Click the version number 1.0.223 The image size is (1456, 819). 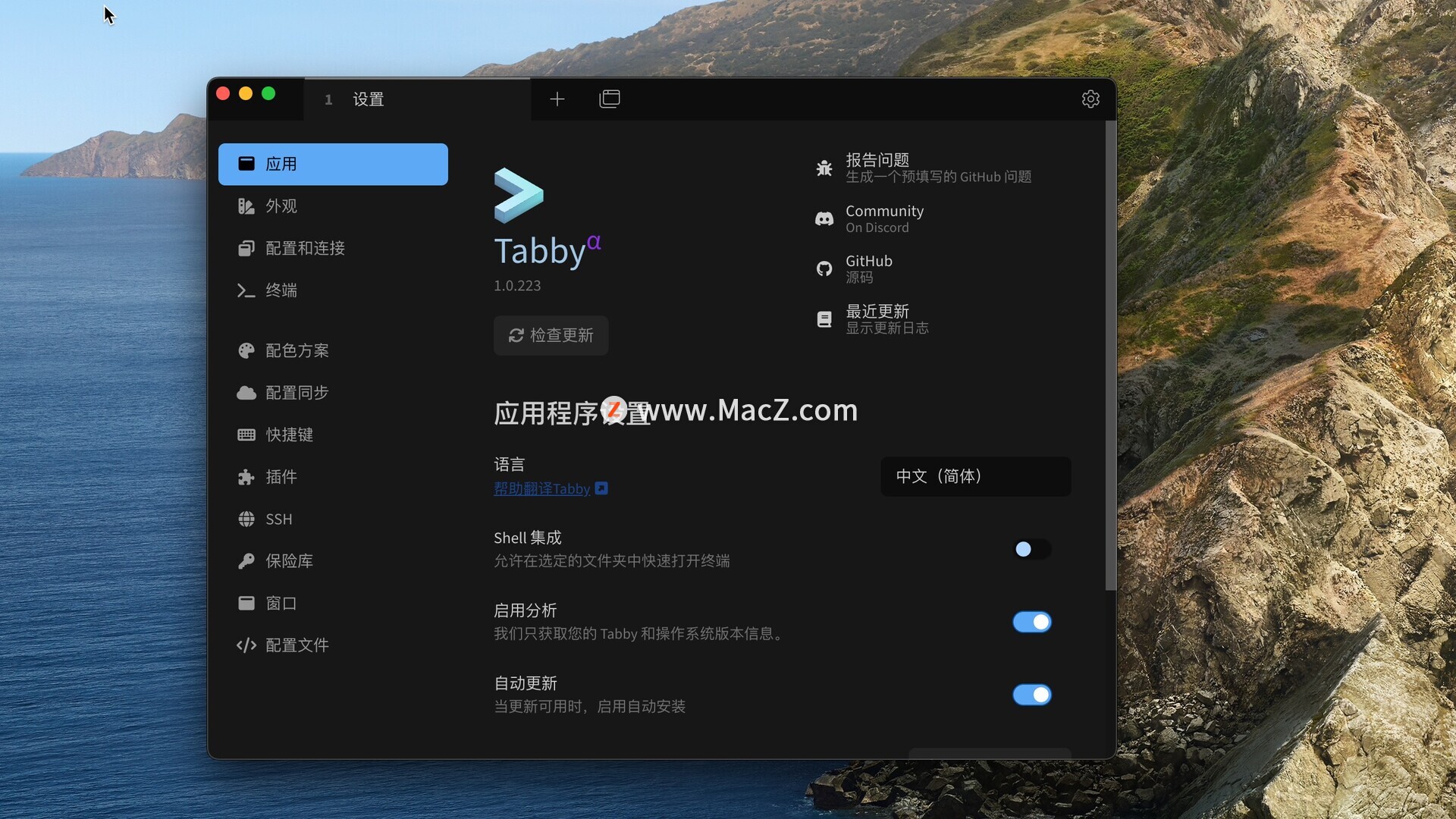pos(517,286)
